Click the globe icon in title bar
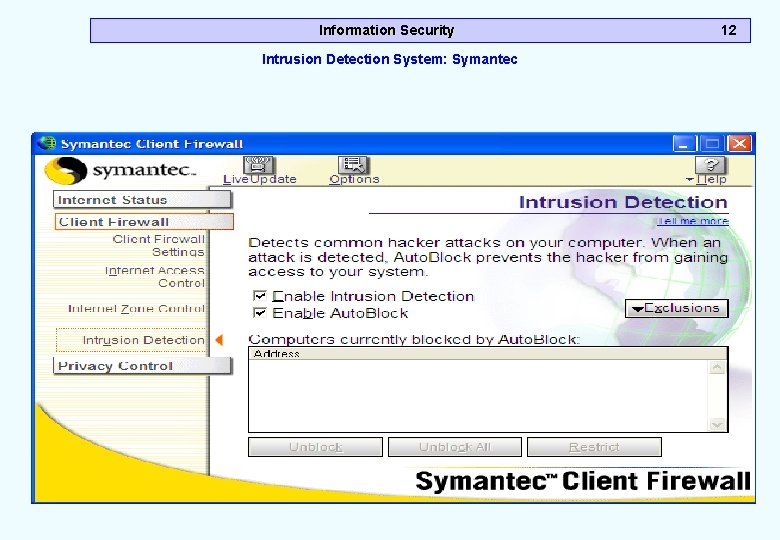Image resolution: width=780 pixels, height=540 pixels. pyautogui.click(x=47, y=143)
